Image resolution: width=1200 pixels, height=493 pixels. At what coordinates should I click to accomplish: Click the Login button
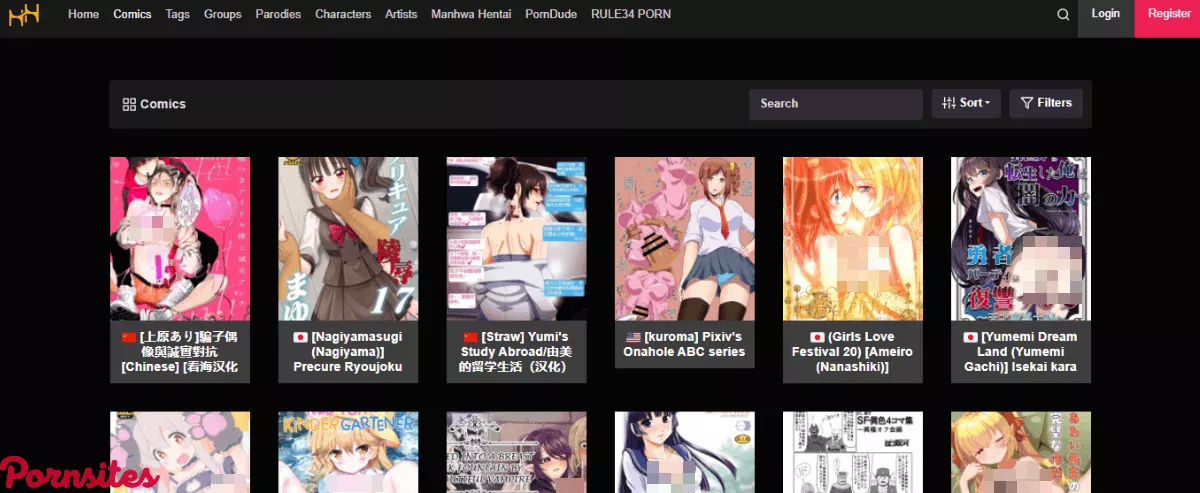point(1105,15)
